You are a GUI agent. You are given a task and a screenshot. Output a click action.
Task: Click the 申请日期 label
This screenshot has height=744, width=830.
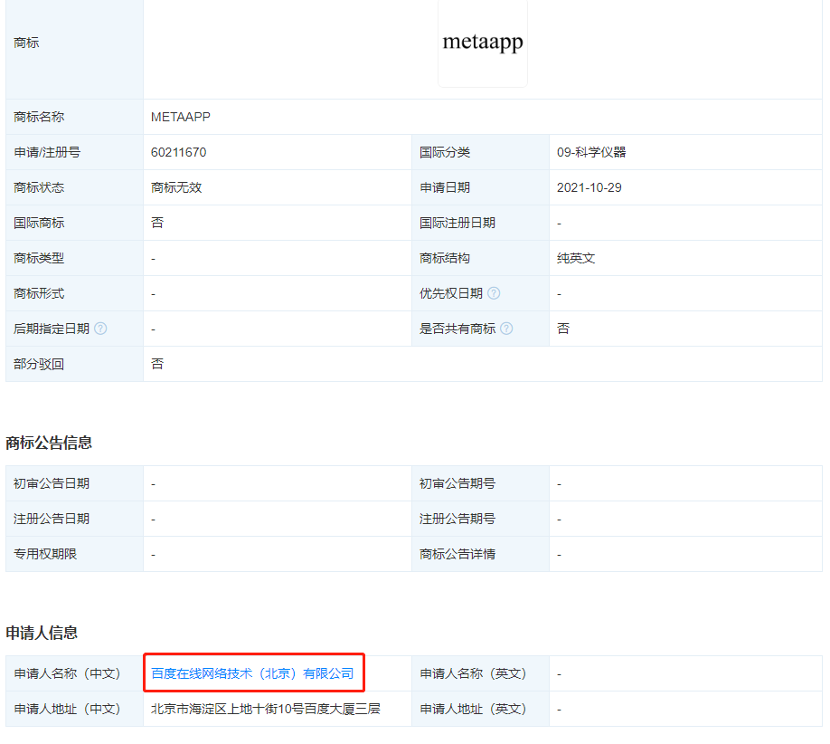coord(445,187)
